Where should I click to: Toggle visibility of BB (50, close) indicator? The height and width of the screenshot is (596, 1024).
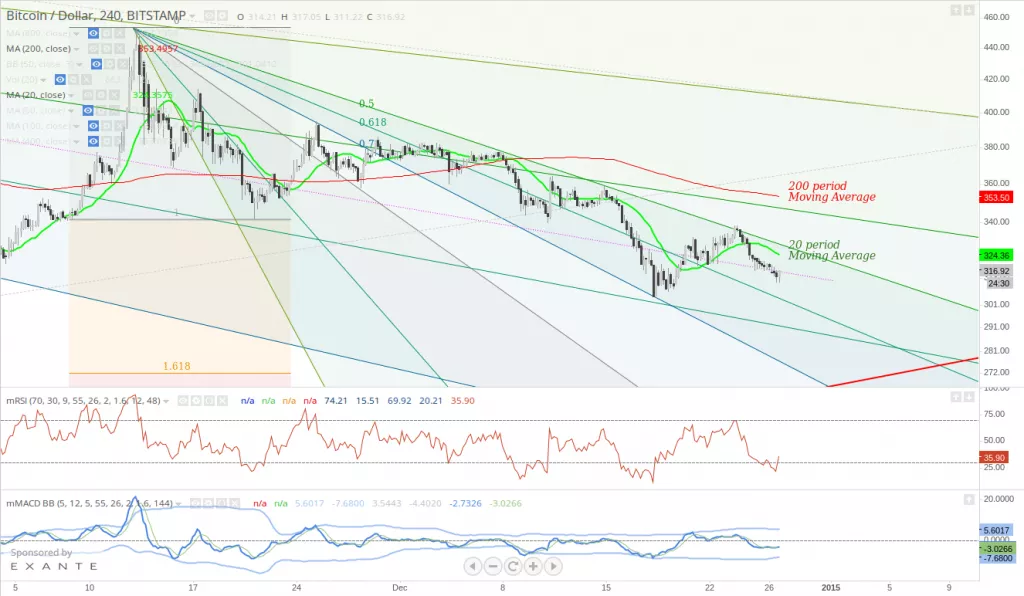(x=97, y=63)
